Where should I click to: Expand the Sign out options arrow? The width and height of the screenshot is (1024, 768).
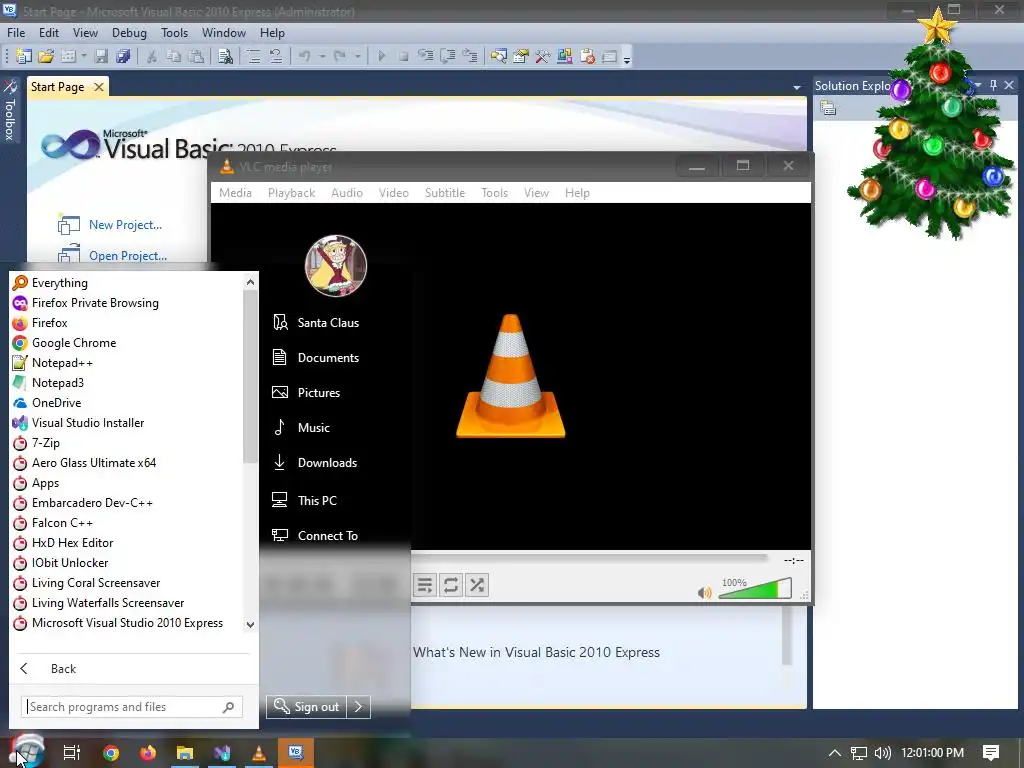[359, 707]
